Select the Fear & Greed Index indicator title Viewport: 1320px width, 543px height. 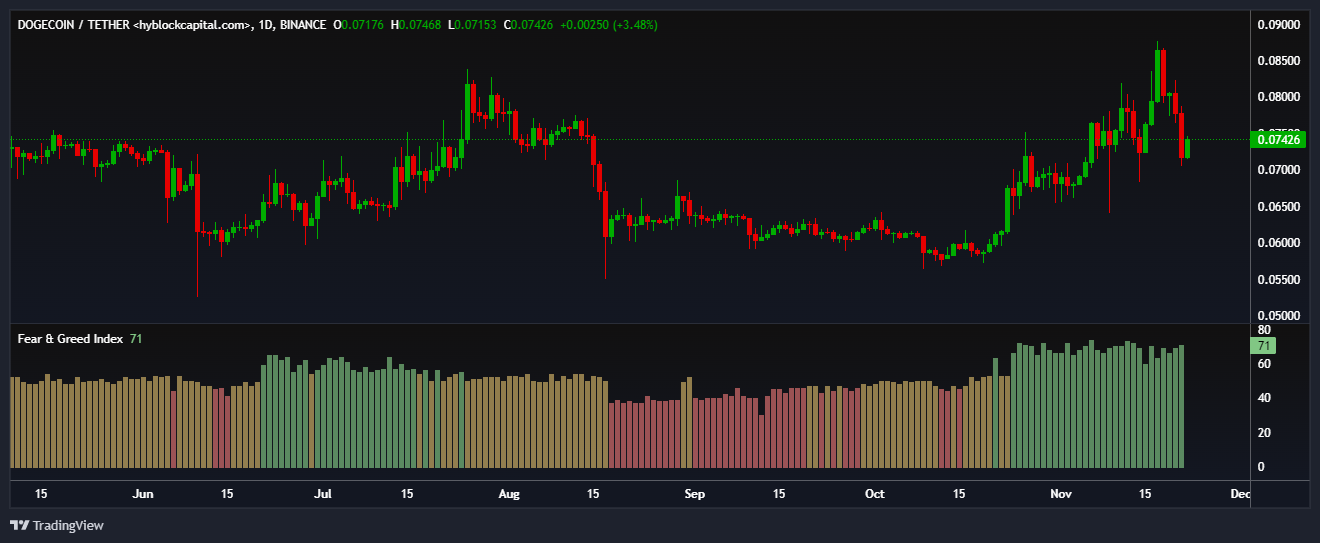click(71, 339)
